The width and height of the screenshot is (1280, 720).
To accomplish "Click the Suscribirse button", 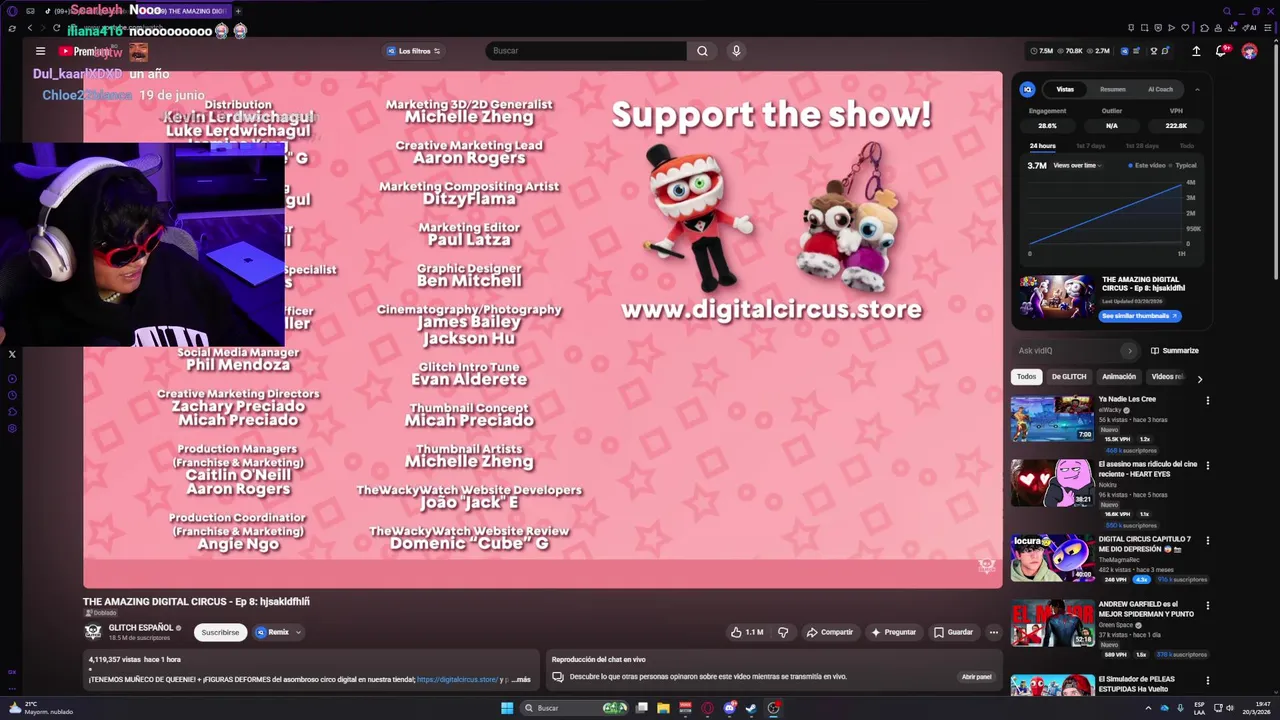I will point(220,632).
